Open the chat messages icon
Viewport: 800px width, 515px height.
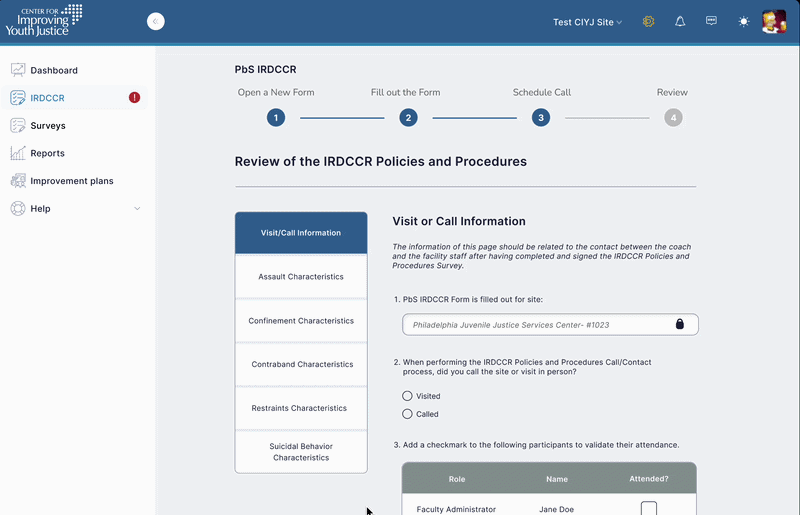[711, 21]
